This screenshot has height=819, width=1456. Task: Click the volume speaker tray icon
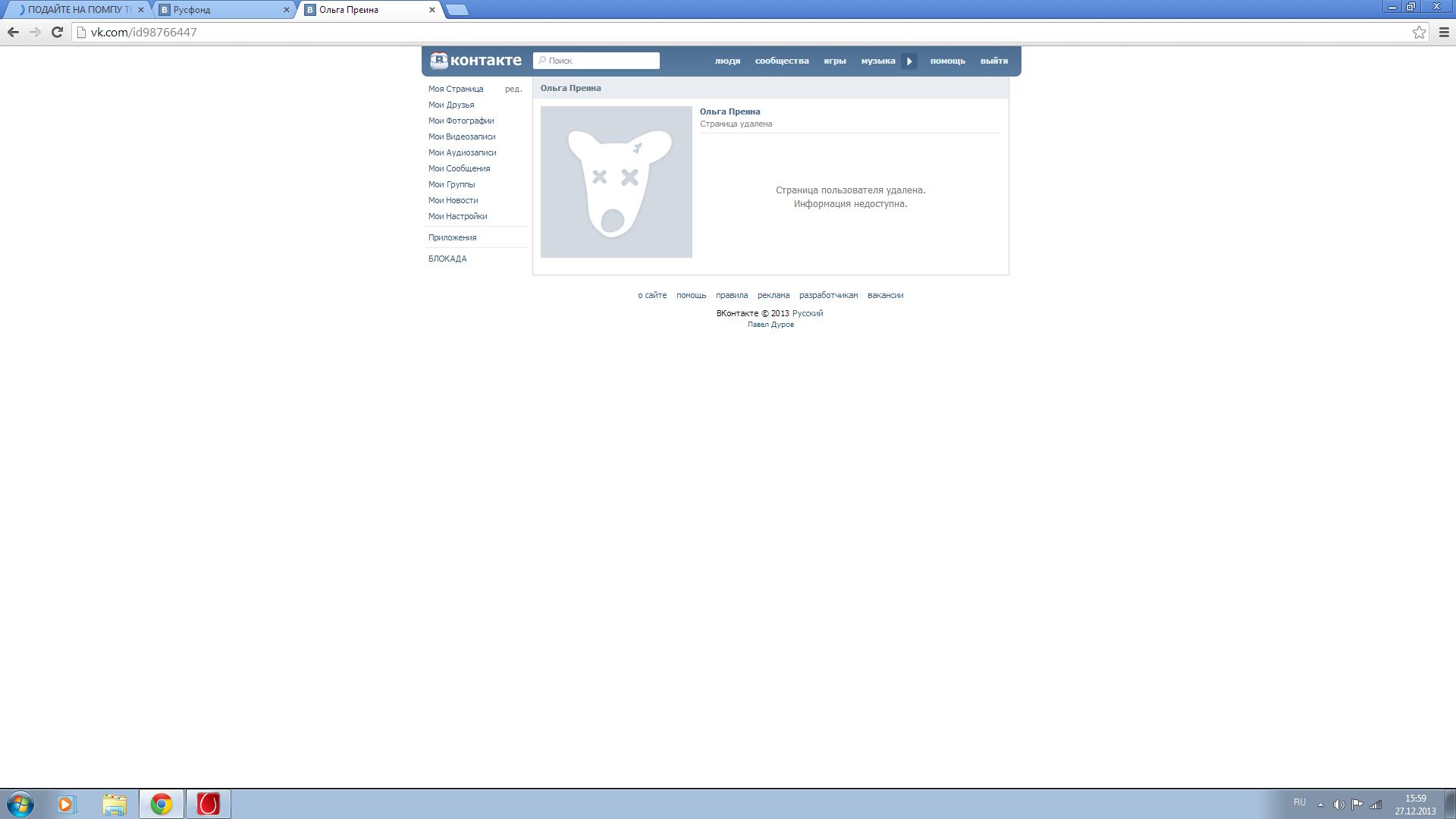1338,805
